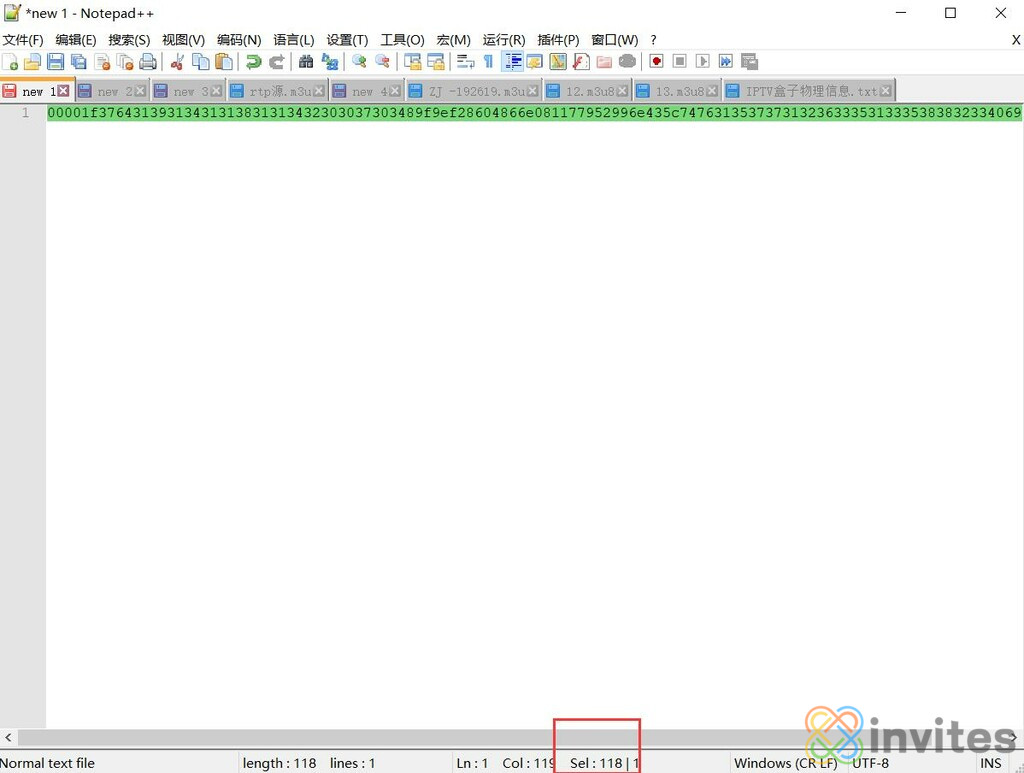Copy the selection with the toolbar icon
1024x773 pixels.
tap(200, 61)
